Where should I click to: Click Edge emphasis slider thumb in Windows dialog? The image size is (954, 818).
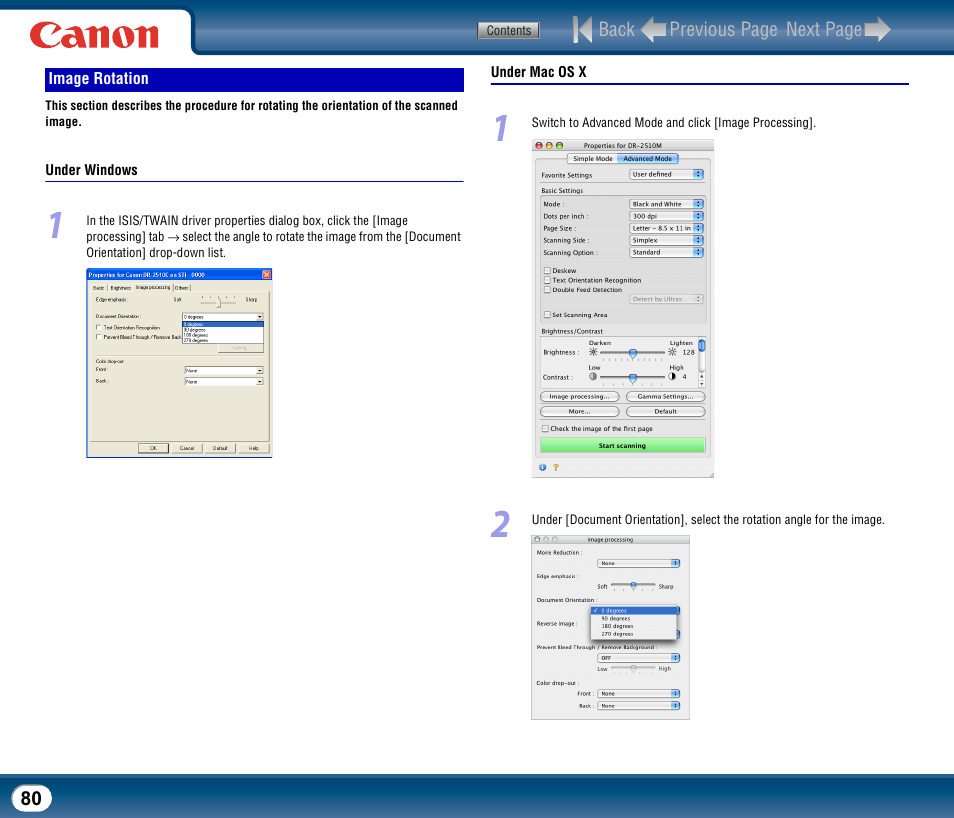coord(219,302)
